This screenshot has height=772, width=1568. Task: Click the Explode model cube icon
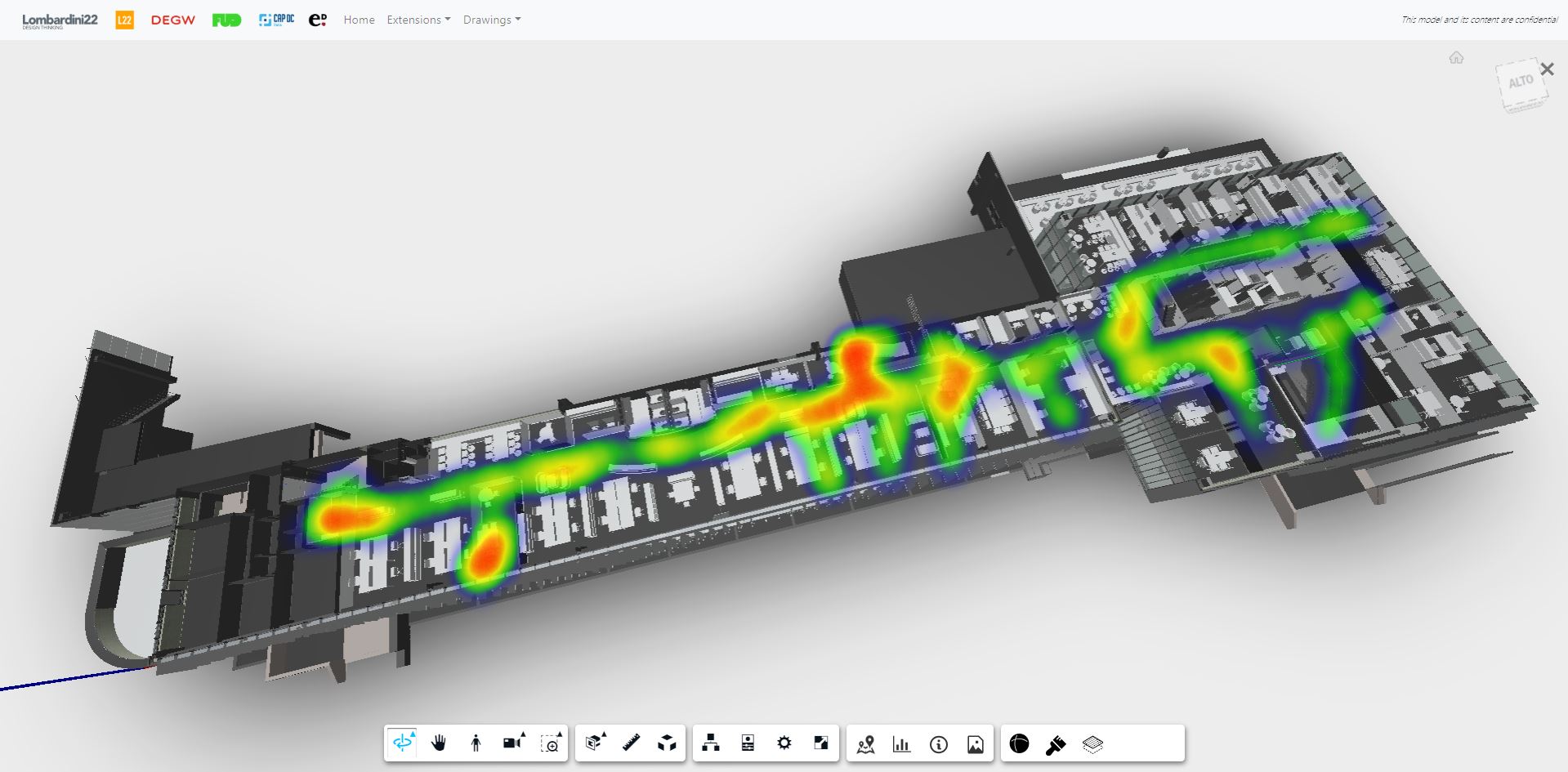click(668, 743)
